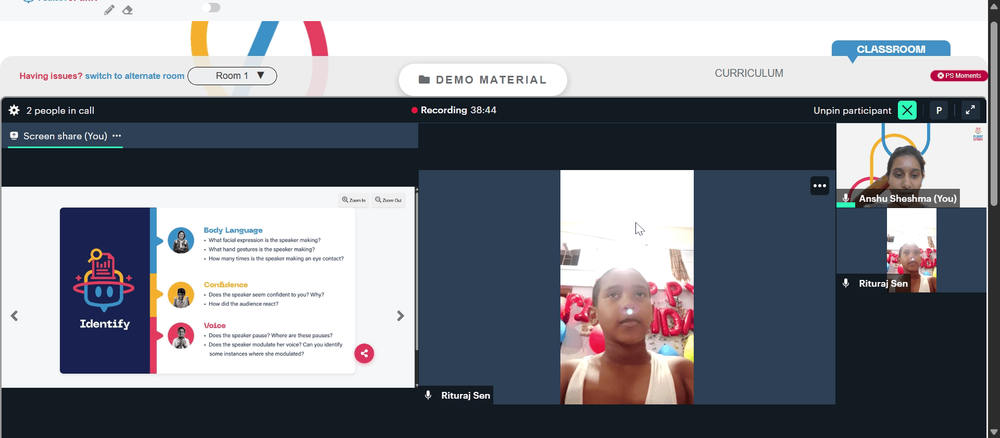This screenshot has height=438, width=1000.
Task: Open Screen share options three-dot menu
Action: click(117, 136)
